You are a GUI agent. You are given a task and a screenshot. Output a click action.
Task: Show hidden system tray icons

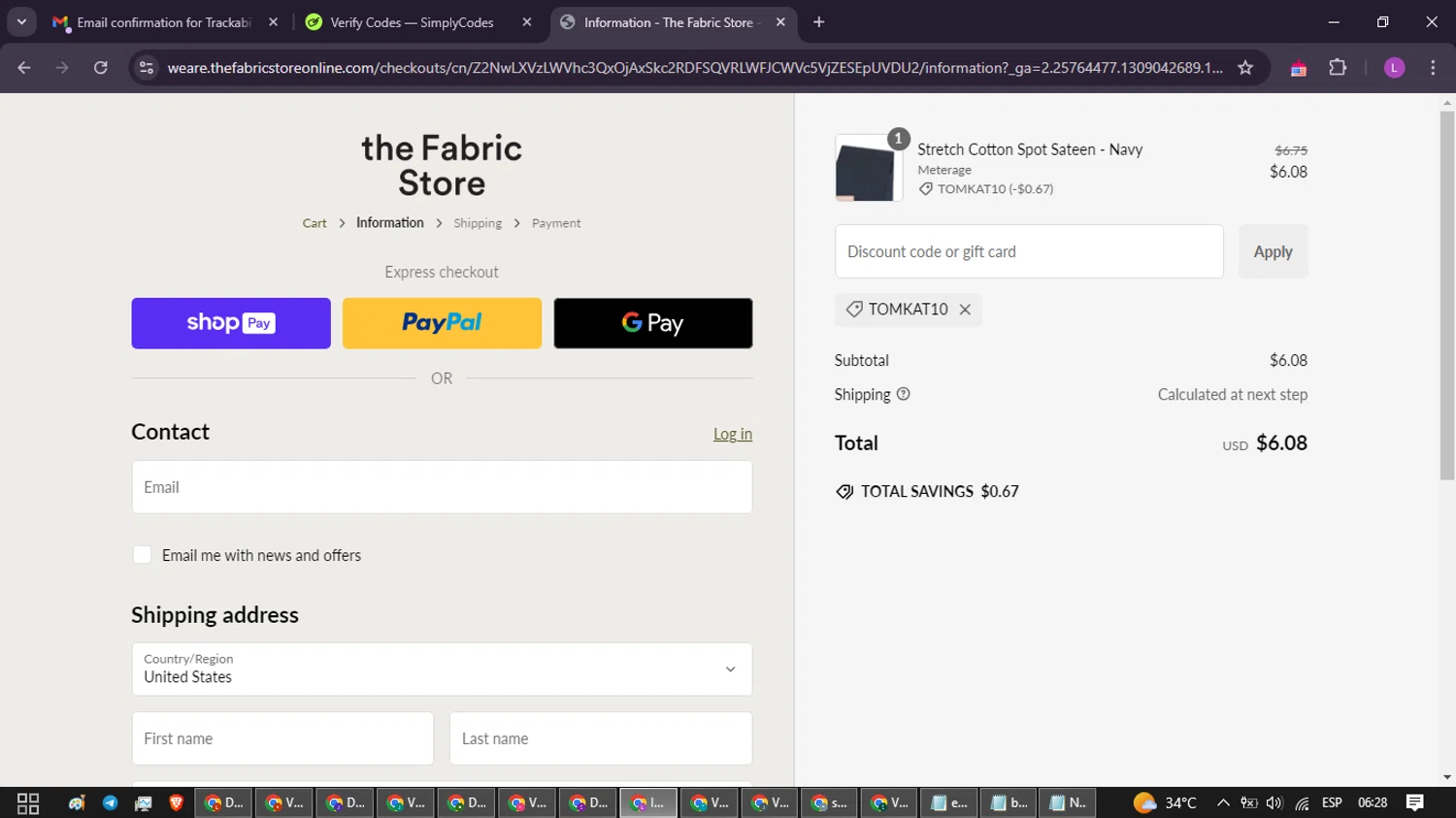(1223, 803)
